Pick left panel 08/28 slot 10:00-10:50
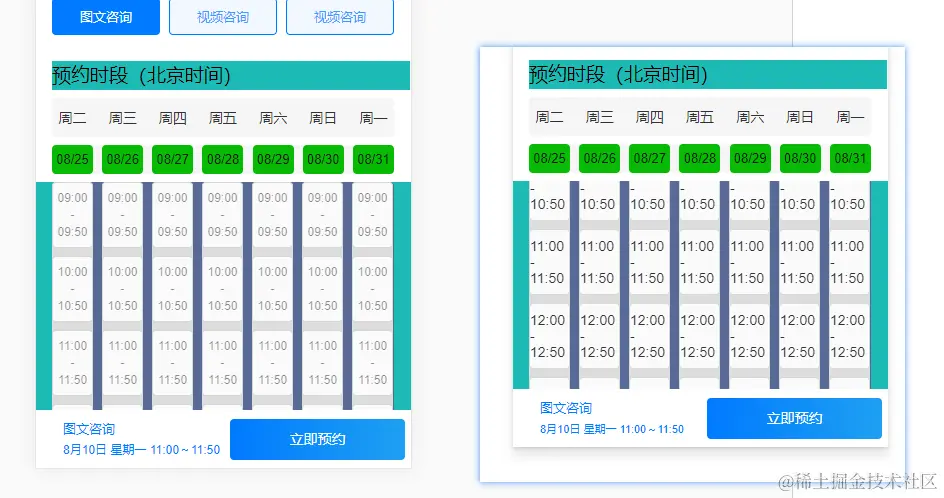 223,288
